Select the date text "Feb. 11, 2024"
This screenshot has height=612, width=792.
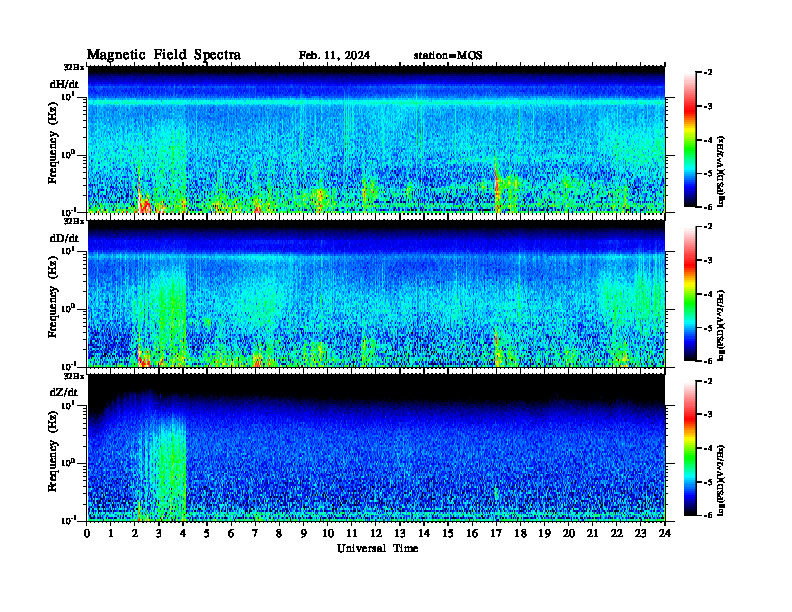click(x=334, y=56)
